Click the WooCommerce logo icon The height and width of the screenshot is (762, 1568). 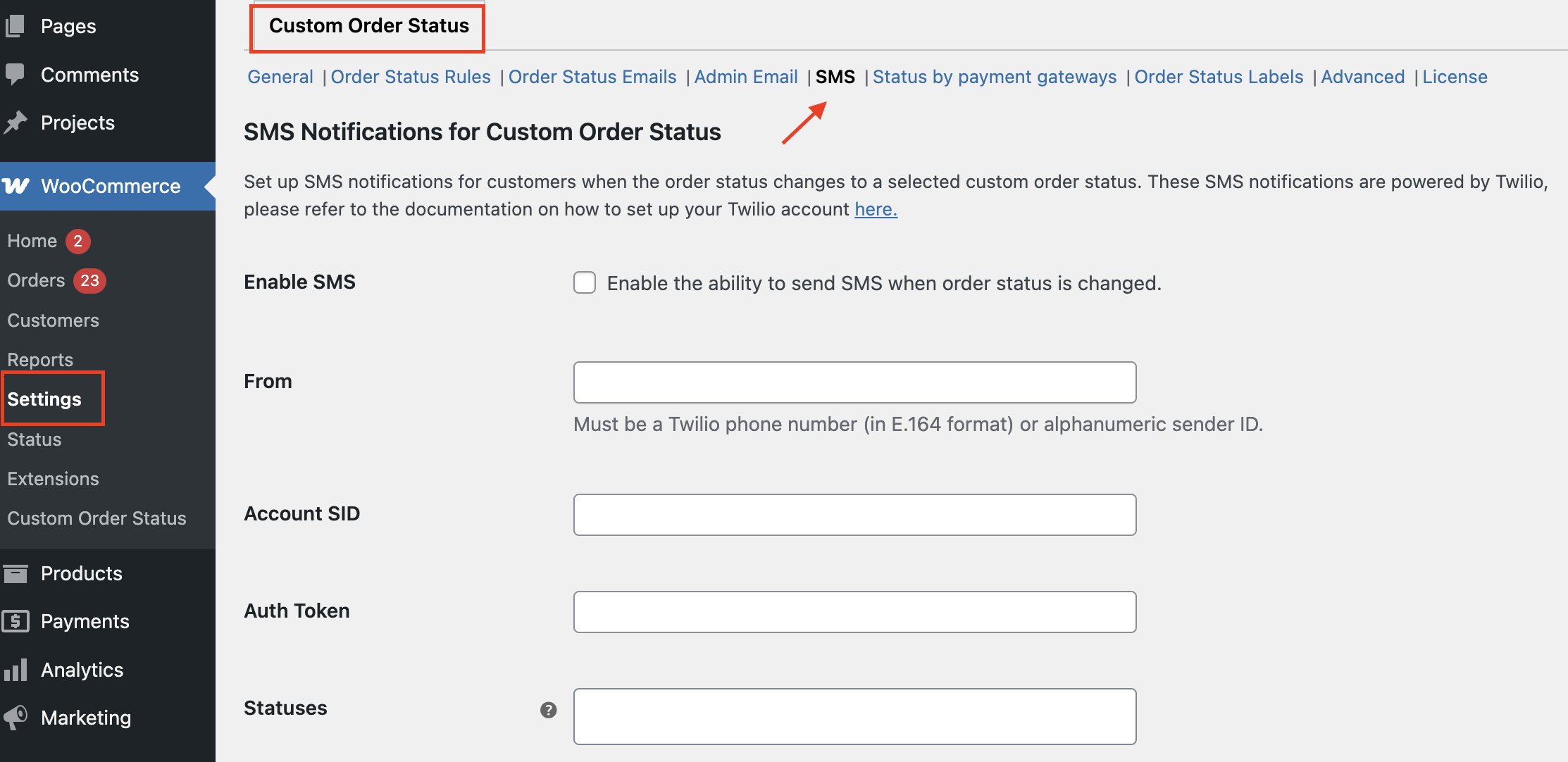pyautogui.click(x=15, y=186)
